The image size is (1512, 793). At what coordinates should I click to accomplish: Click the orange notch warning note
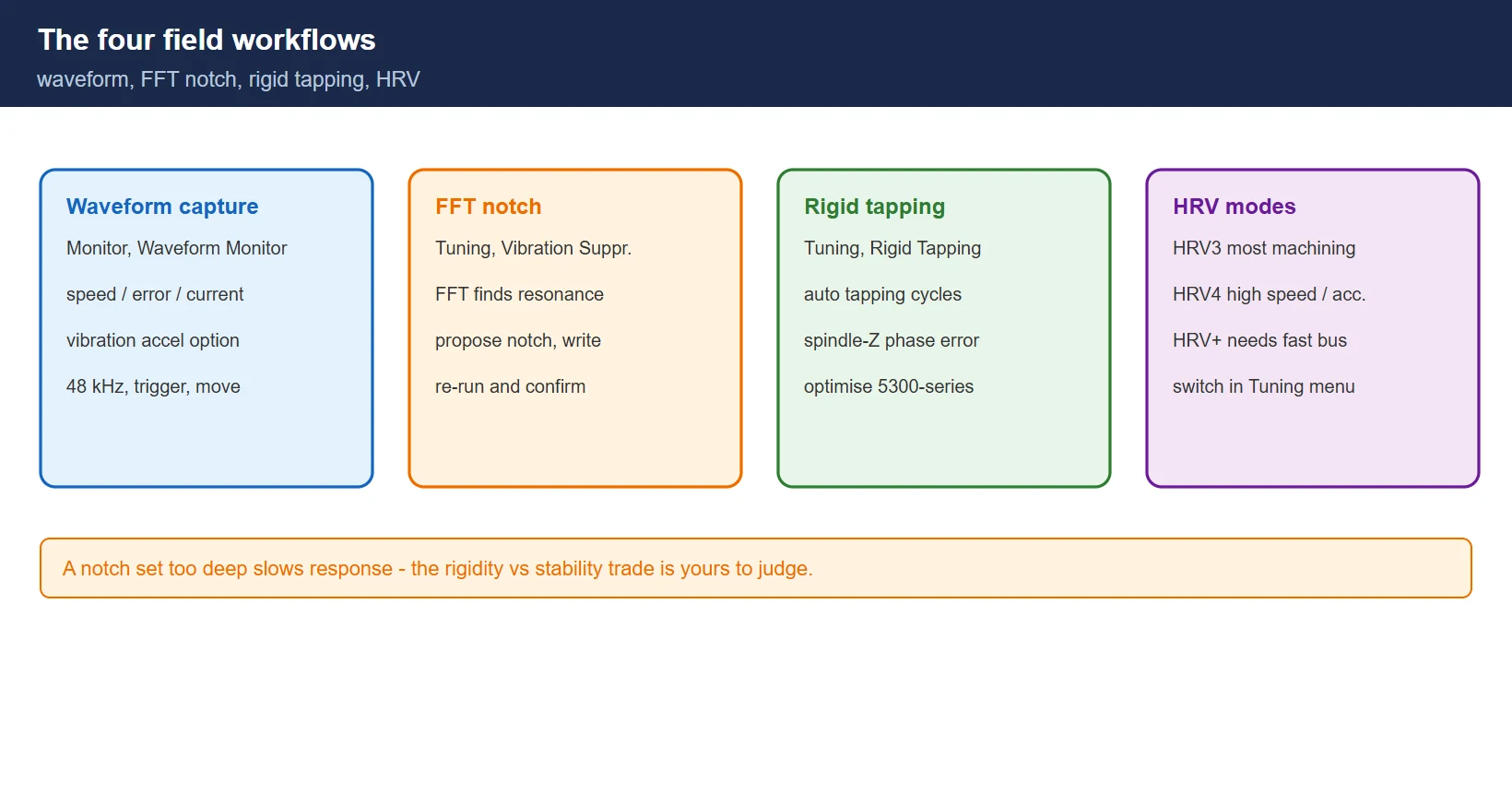756,568
